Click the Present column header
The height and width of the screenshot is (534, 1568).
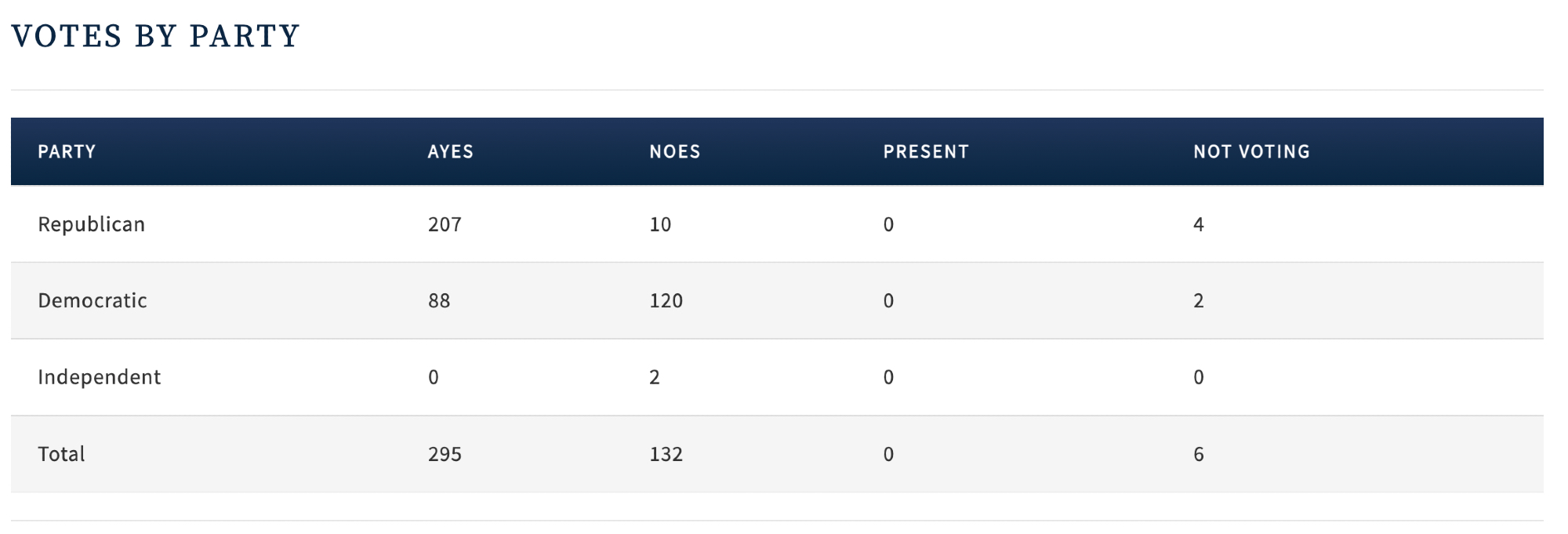pos(926,151)
